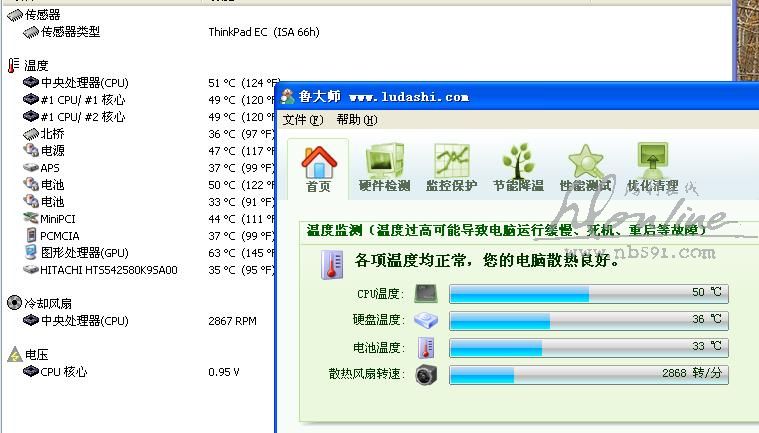Image resolution: width=759 pixels, height=433 pixels.
Task: Select the 图形处理器(GPU) label
Action: [85, 253]
